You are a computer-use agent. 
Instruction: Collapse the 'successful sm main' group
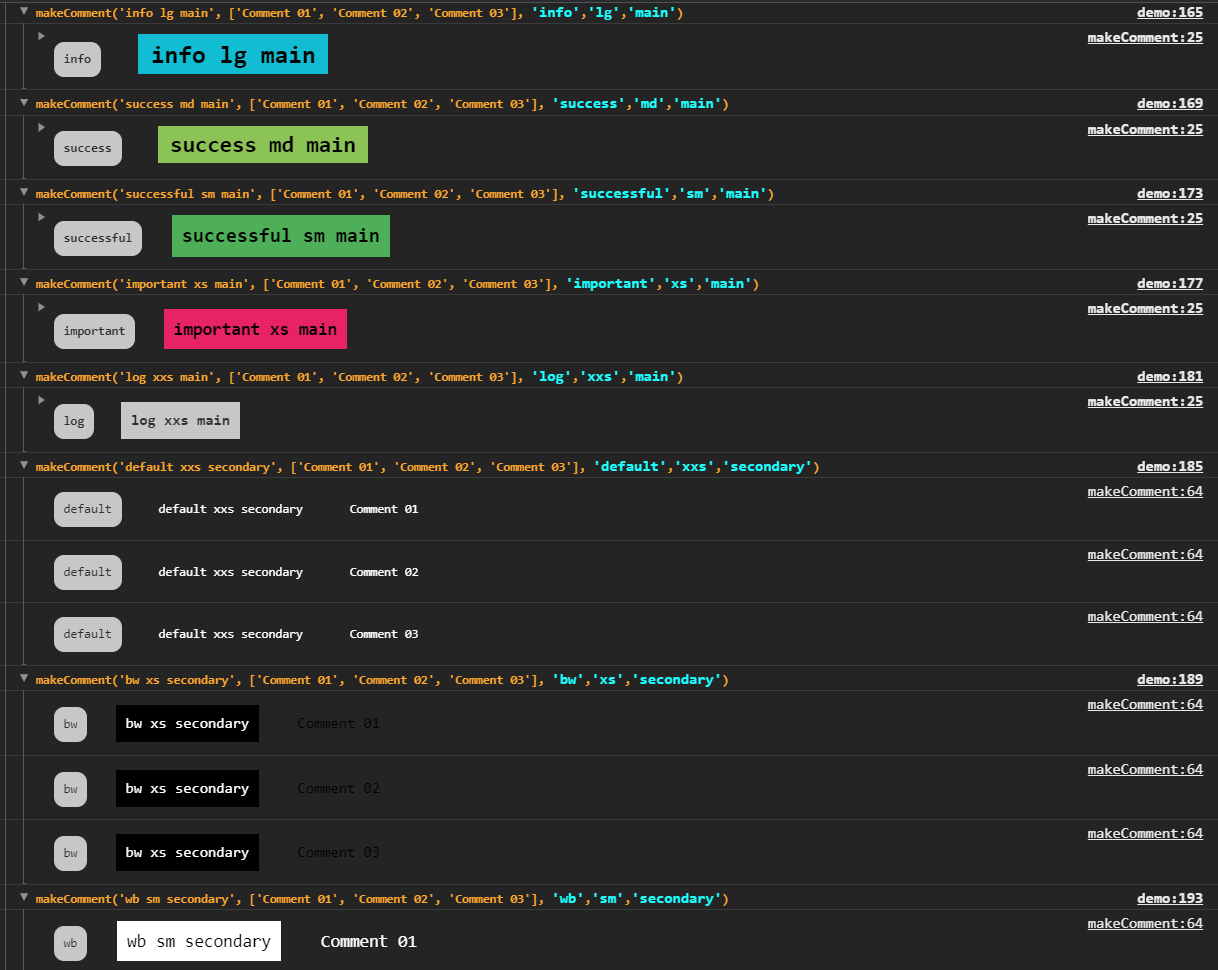pos(23,192)
